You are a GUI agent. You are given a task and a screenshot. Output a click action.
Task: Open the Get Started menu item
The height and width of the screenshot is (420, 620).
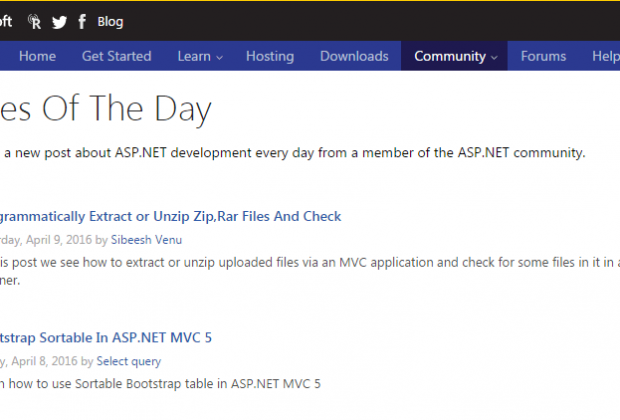point(117,56)
